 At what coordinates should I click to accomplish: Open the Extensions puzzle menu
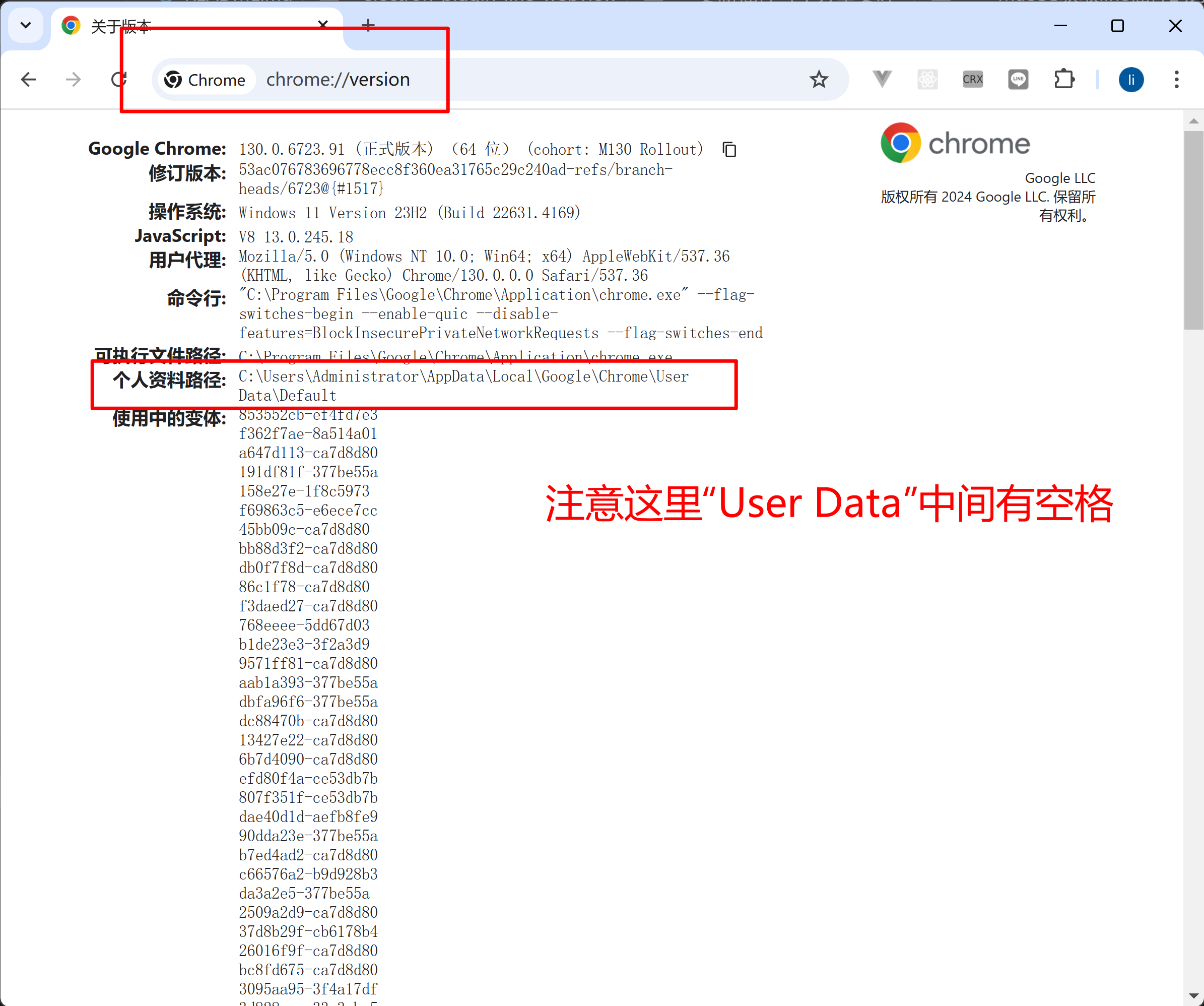coord(1064,79)
